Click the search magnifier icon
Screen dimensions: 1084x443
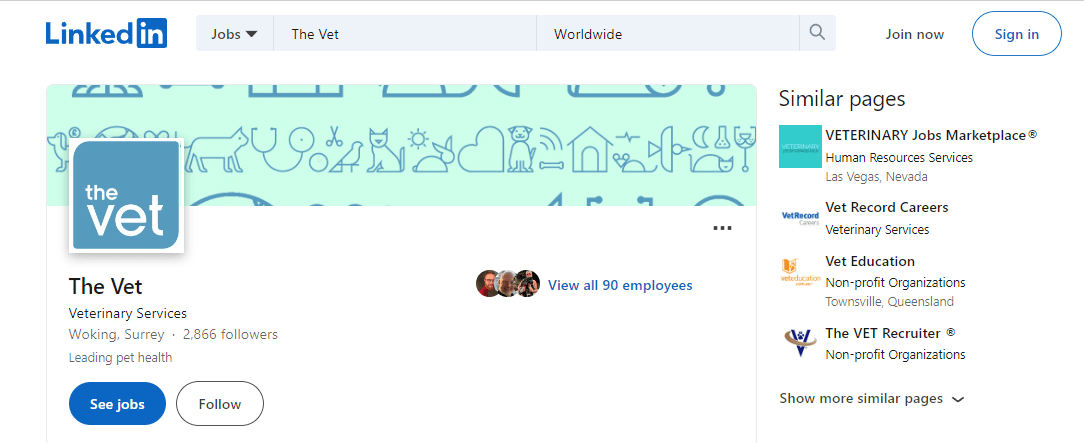(x=817, y=33)
